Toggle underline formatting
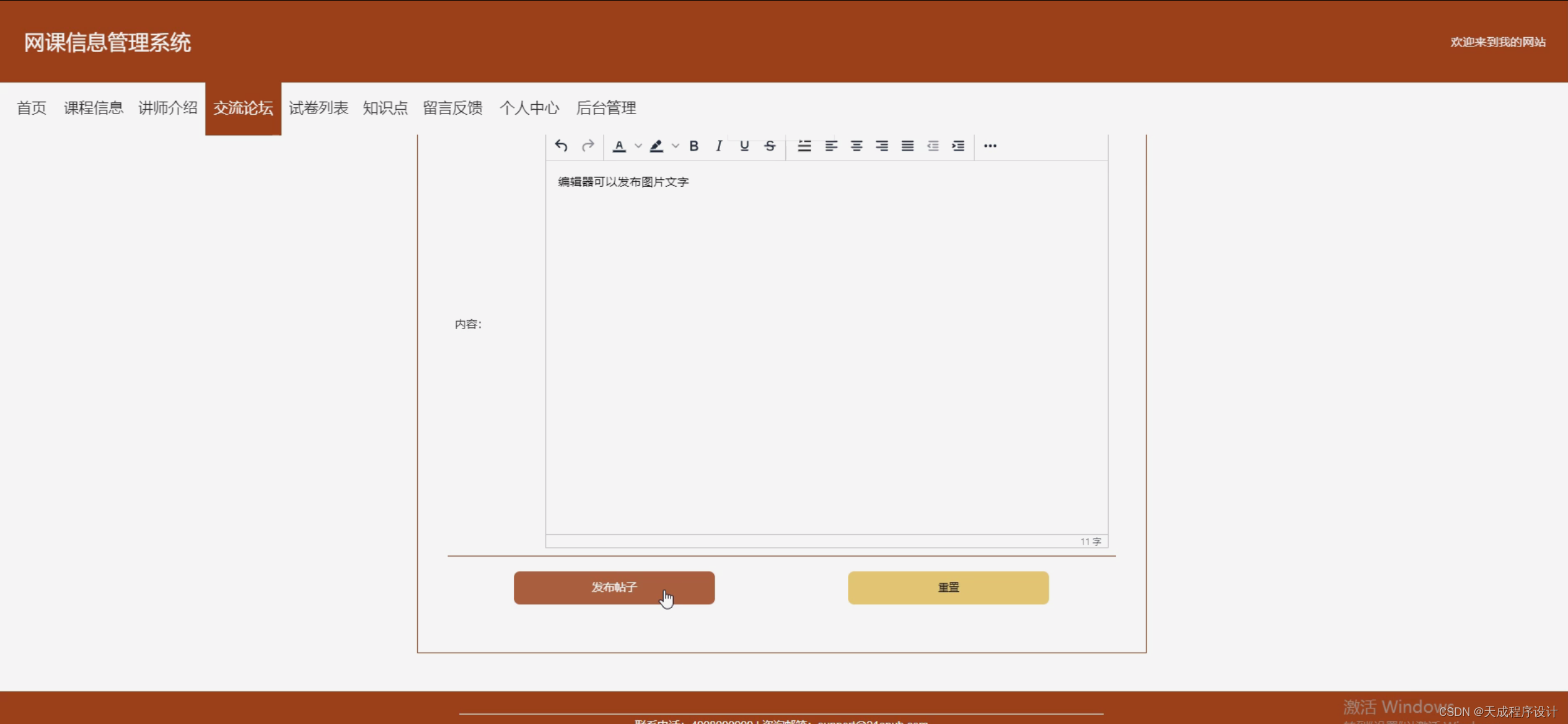The image size is (1568, 724). click(x=744, y=146)
